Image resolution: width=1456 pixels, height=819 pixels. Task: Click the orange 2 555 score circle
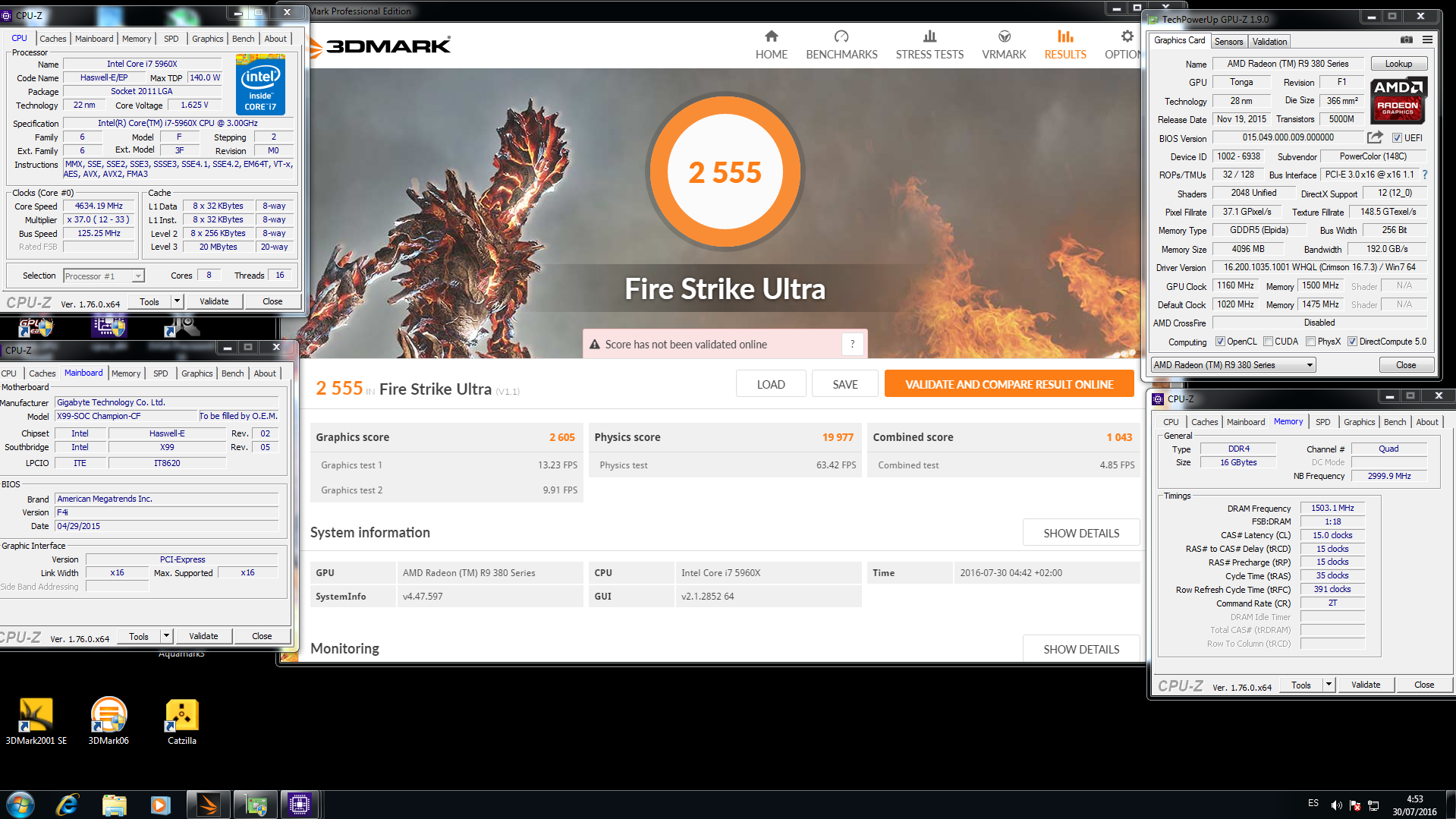725,172
